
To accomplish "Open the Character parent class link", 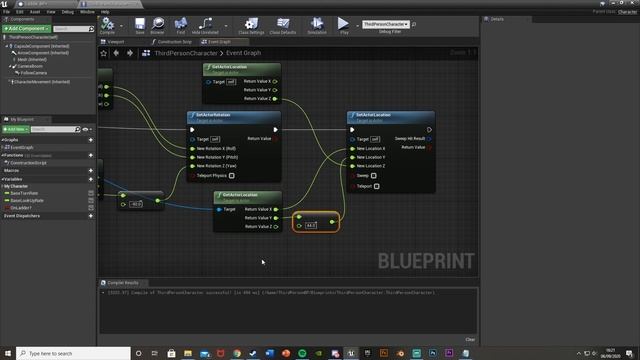I will 627,12.
